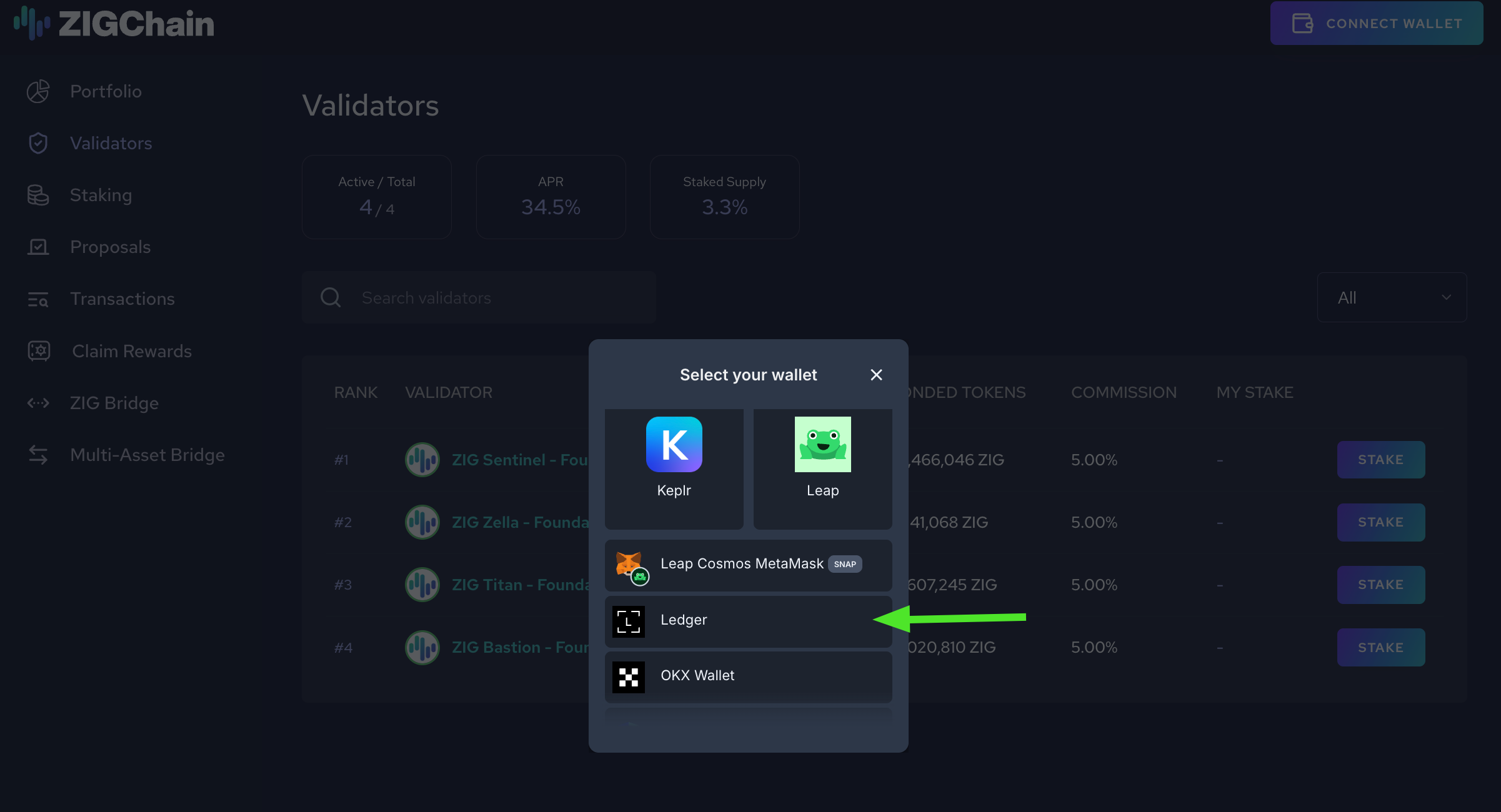
Task: Select the ZIG Bridge arrows icon
Action: [x=38, y=402]
